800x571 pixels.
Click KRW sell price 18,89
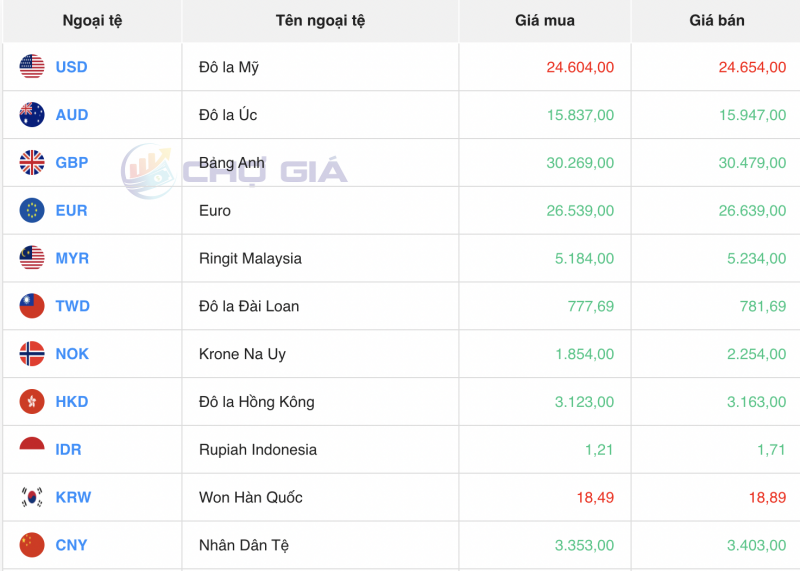(x=768, y=497)
